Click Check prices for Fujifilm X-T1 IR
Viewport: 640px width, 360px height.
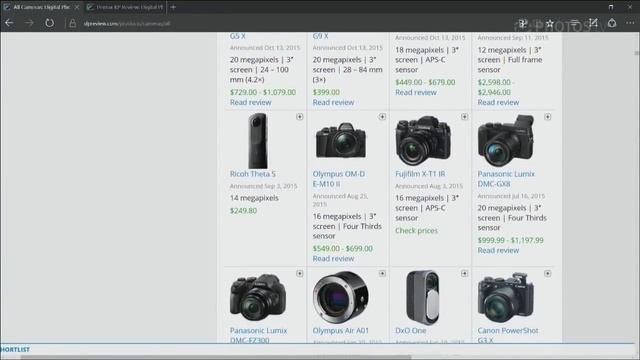point(416,231)
